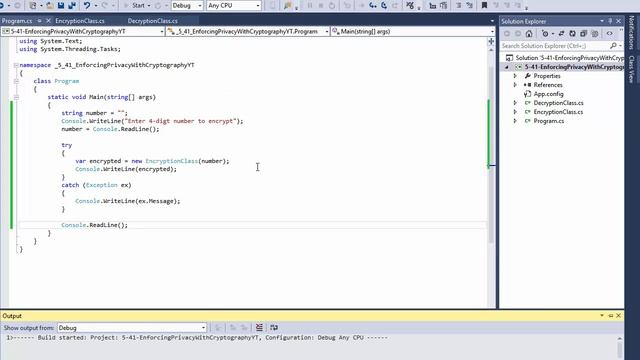Click the editor split window handle
640x360 pixels.
pyautogui.click(x=491, y=41)
